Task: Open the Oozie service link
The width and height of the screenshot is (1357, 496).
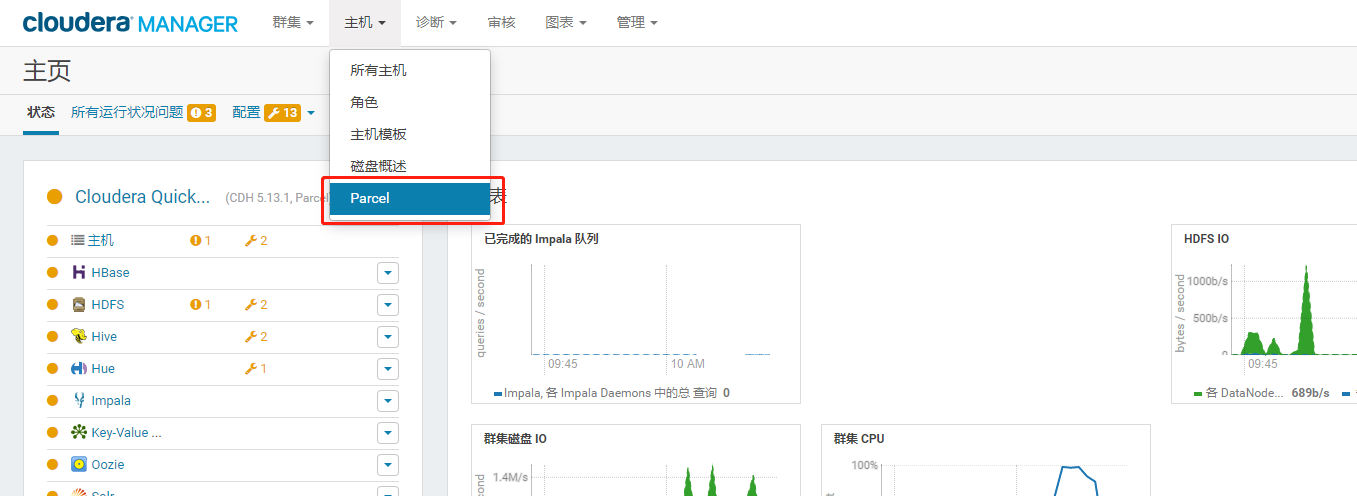Action: 108,464
